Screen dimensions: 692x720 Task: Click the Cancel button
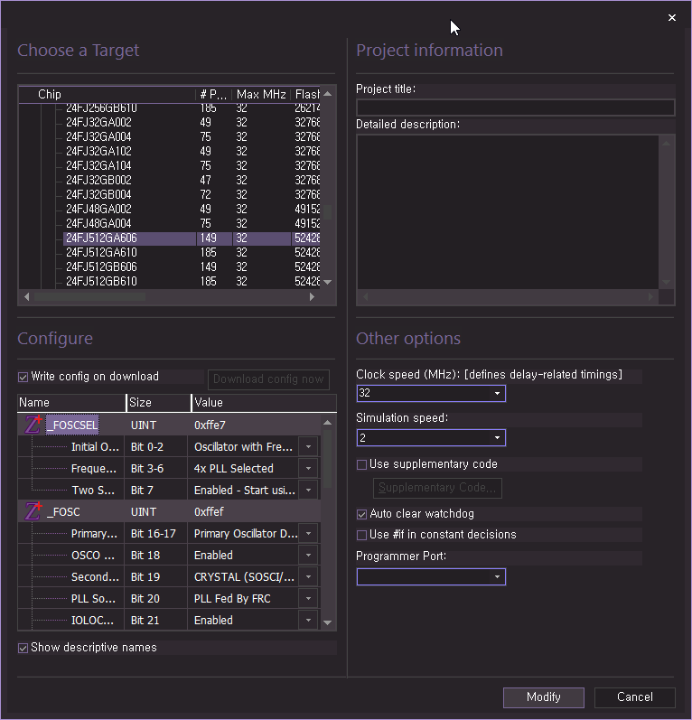[634, 697]
